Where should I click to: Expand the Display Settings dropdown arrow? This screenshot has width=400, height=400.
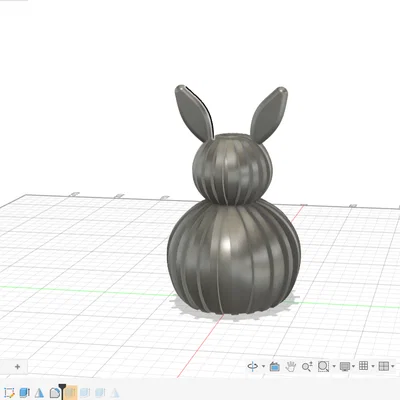[353, 366]
